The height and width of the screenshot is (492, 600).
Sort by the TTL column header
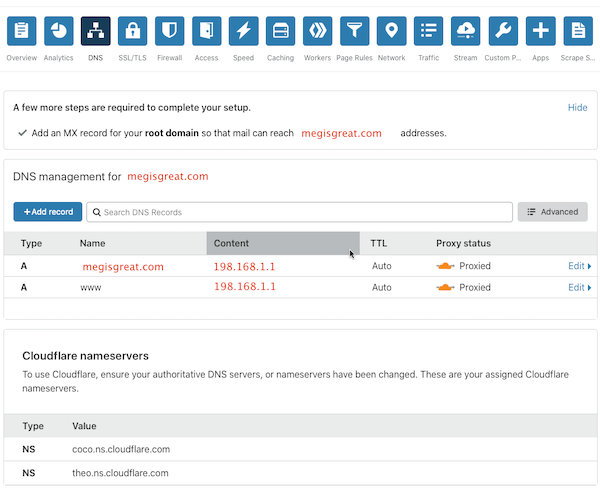378,243
